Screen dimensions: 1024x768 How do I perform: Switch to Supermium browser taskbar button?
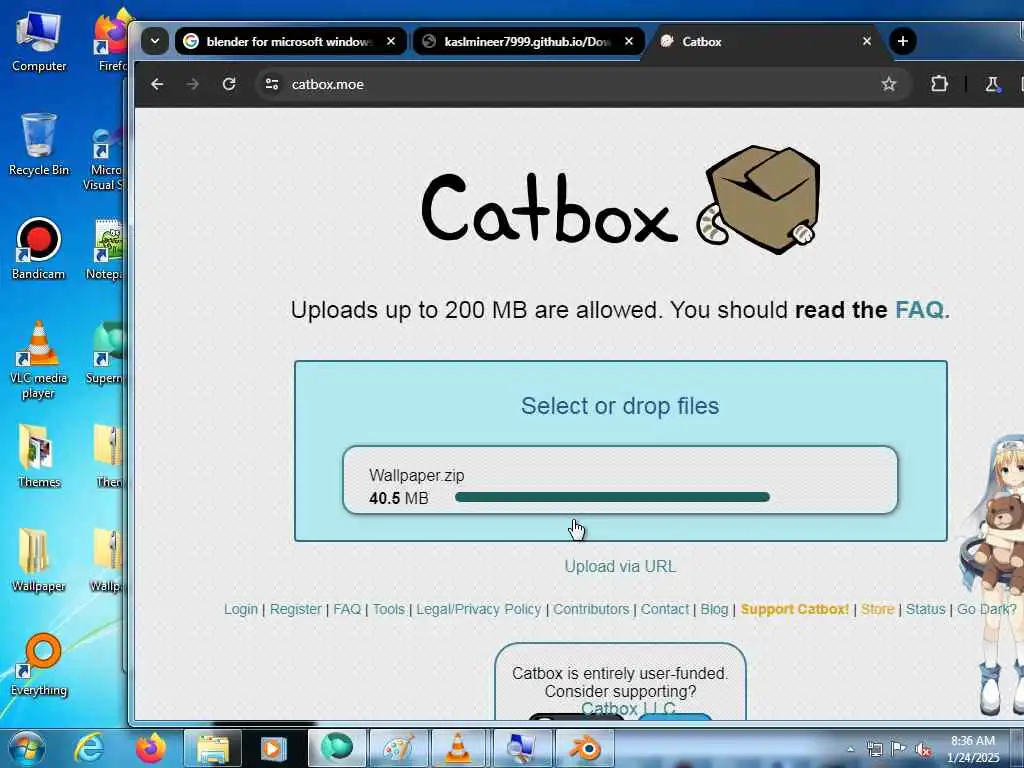[336, 748]
